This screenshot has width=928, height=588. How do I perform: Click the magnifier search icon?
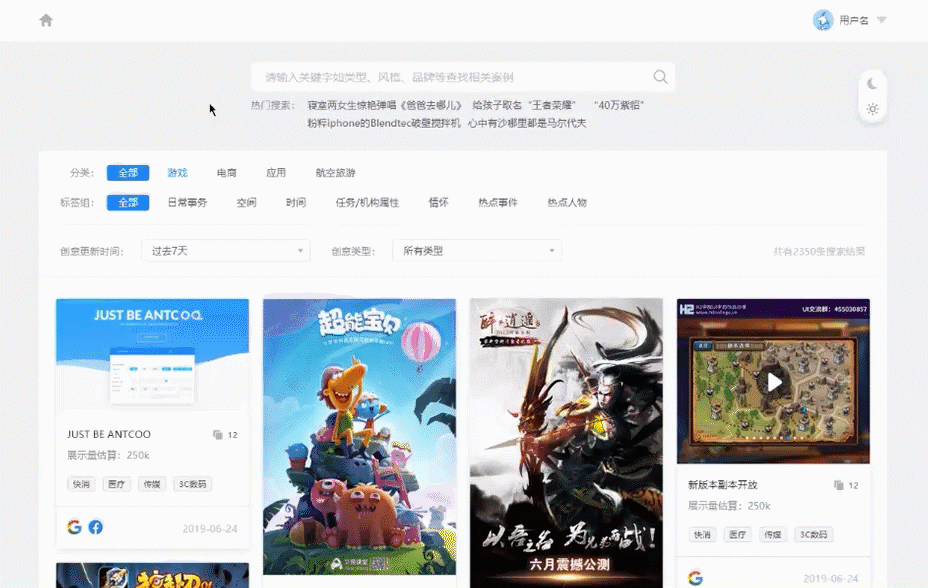click(x=660, y=77)
